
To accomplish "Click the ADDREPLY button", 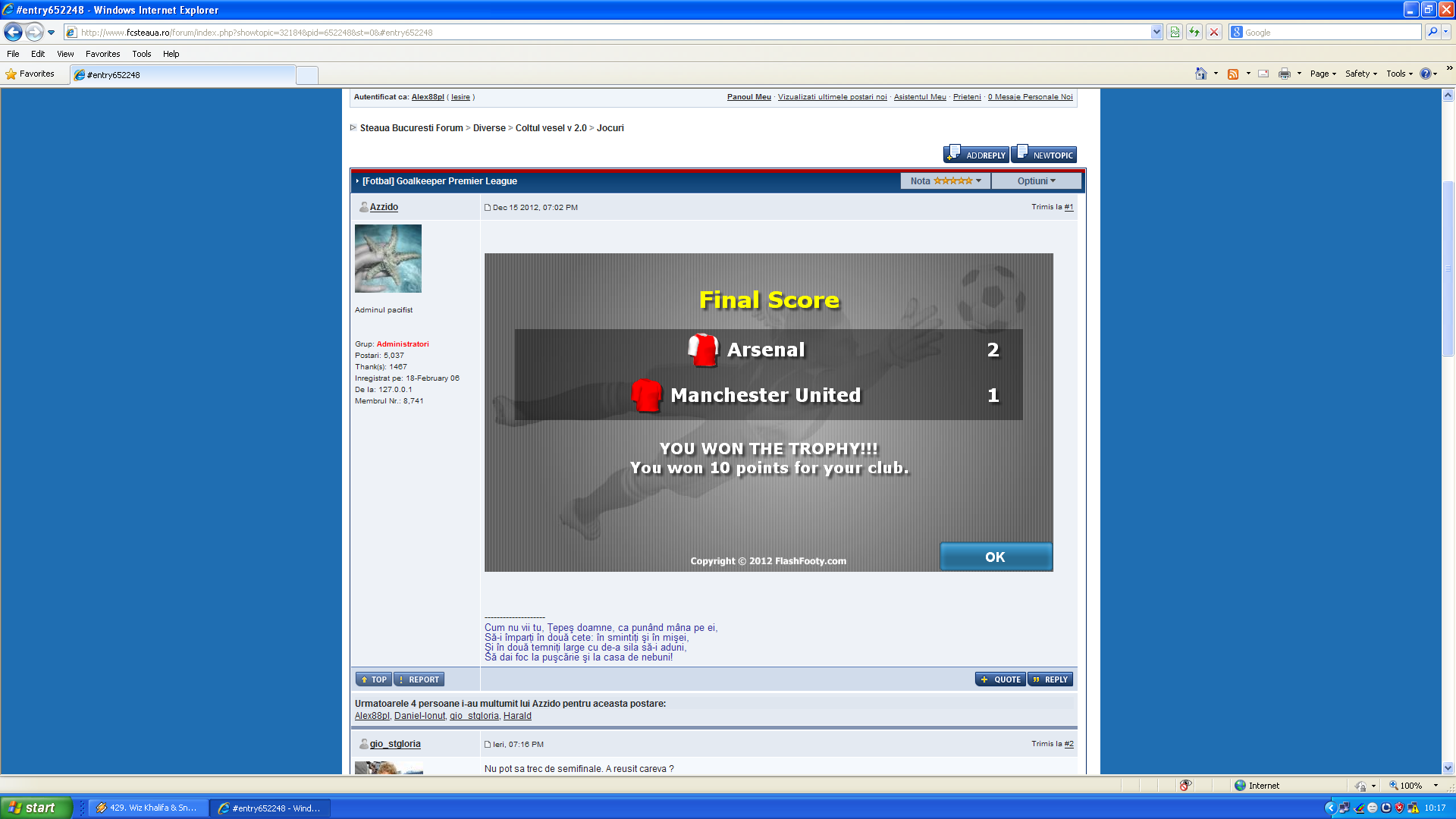I will [977, 154].
